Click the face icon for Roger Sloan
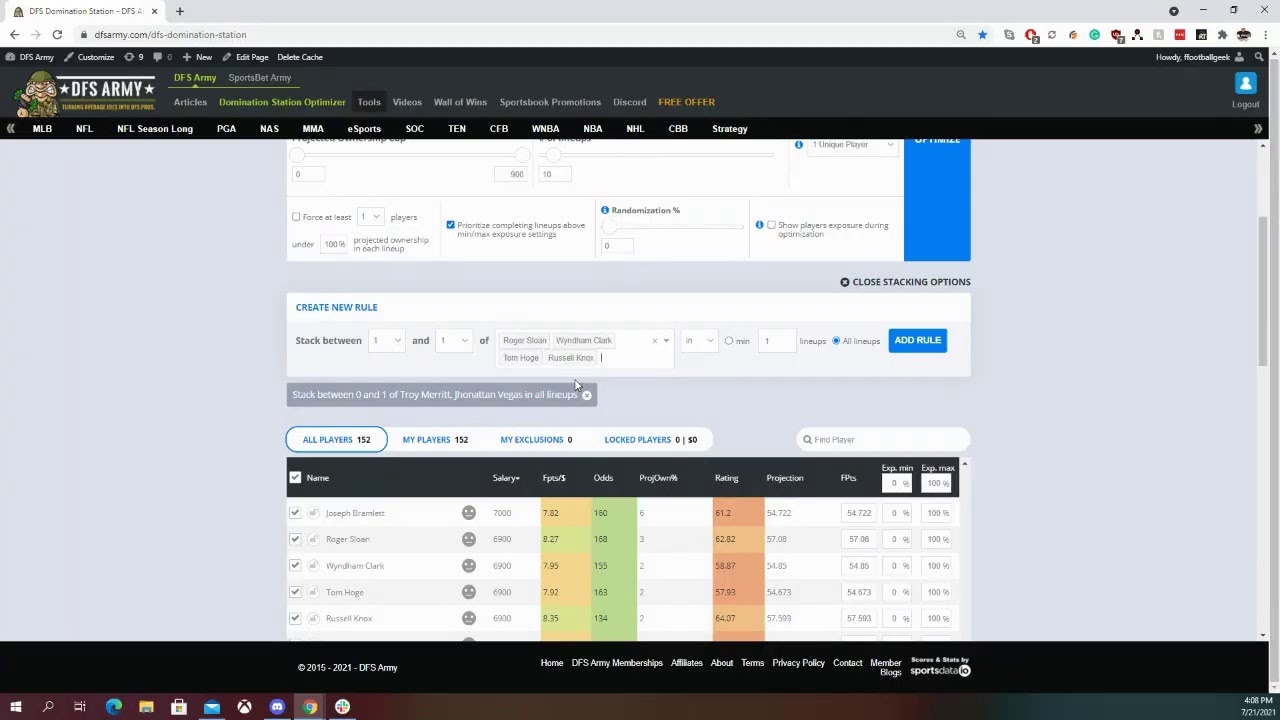Image resolution: width=1280 pixels, height=720 pixels. coord(469,539)
